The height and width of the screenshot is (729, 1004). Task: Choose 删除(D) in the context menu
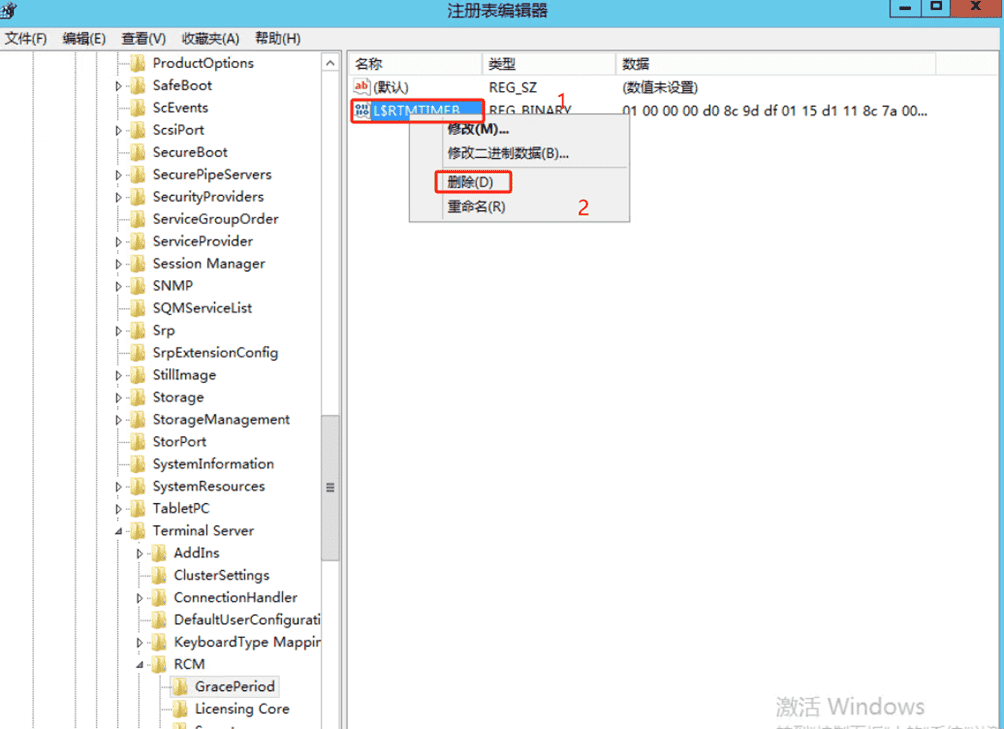[x=471, y=182]
